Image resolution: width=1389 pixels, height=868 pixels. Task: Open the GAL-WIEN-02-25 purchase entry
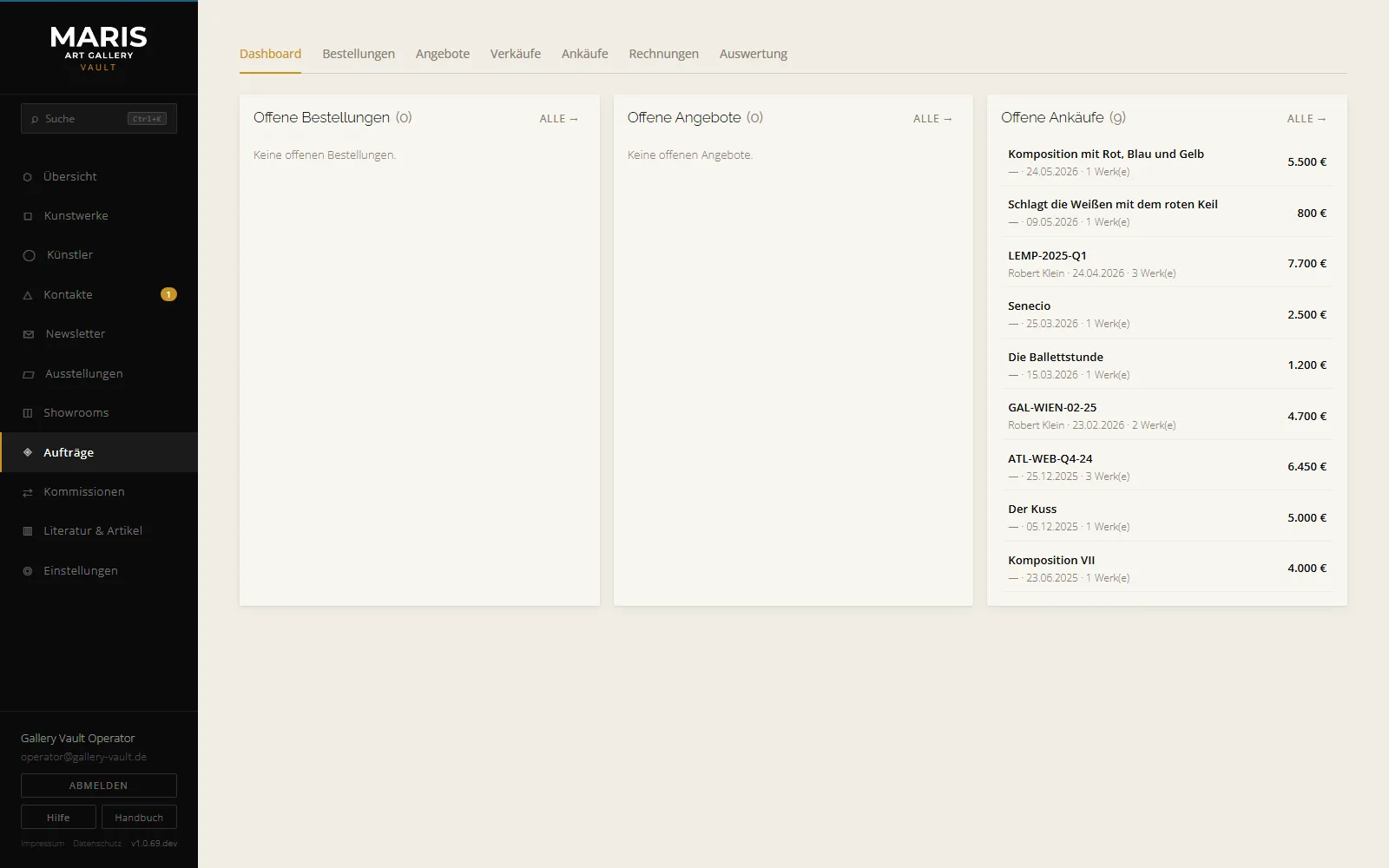click(1167, 416)
